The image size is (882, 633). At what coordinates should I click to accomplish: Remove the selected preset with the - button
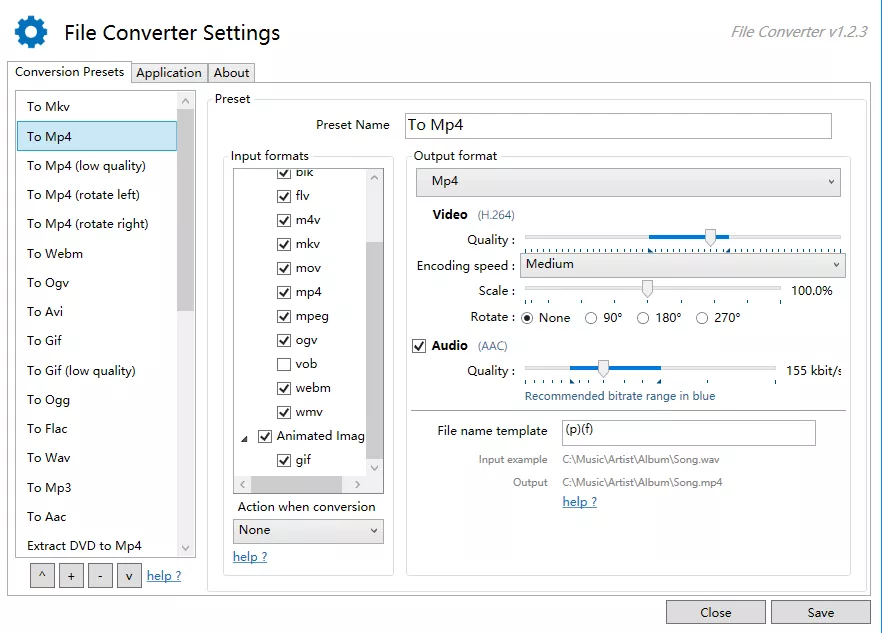[100, 576]
